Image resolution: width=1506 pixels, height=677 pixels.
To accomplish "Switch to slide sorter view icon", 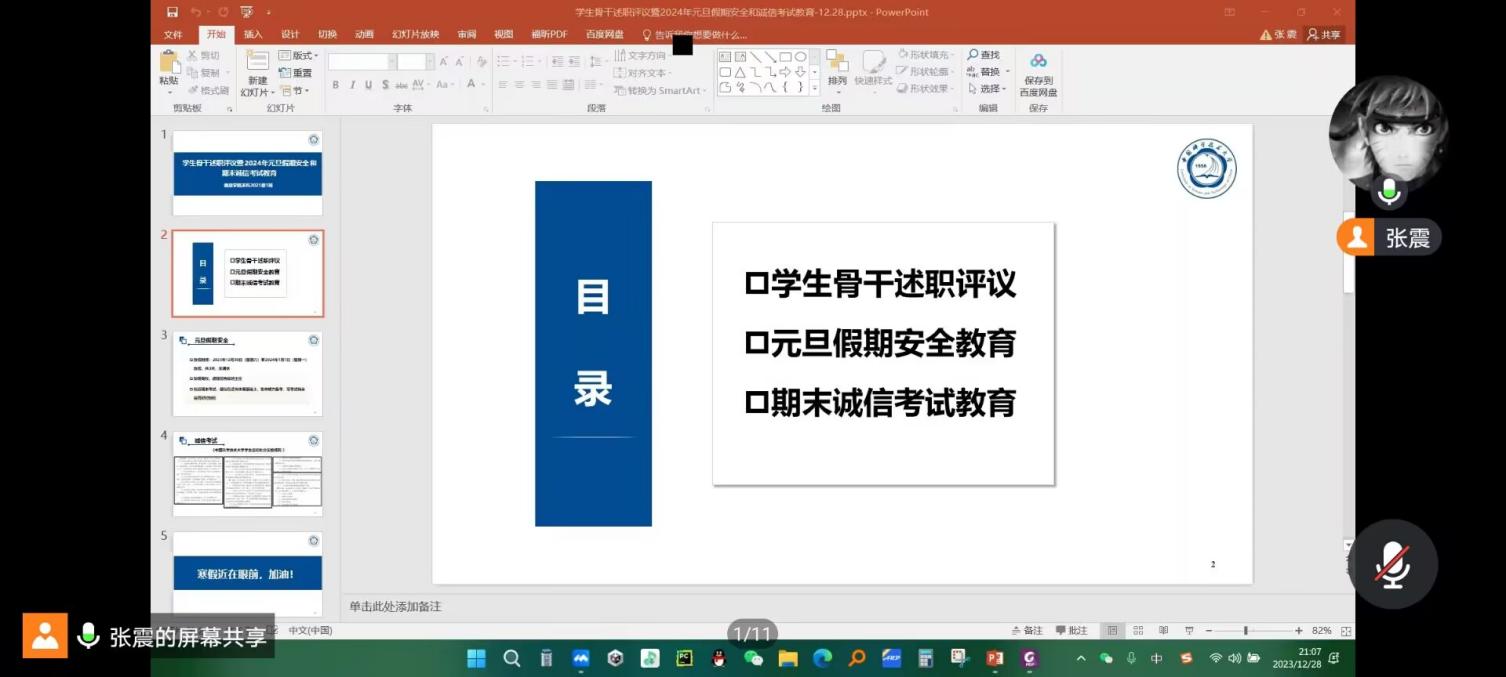I will click(1138, 631).
